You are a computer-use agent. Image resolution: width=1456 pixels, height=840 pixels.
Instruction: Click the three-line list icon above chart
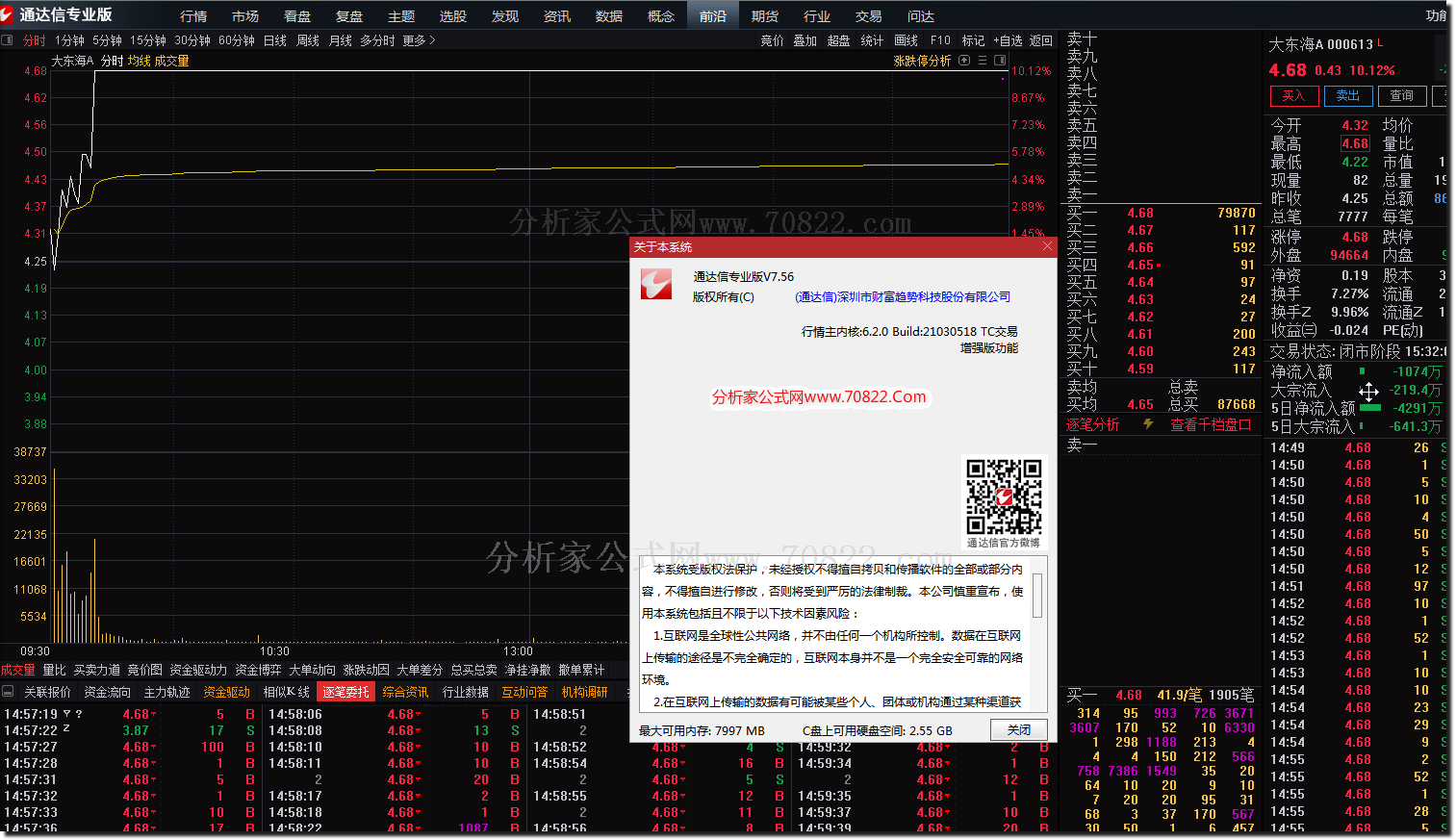[983, 61]
